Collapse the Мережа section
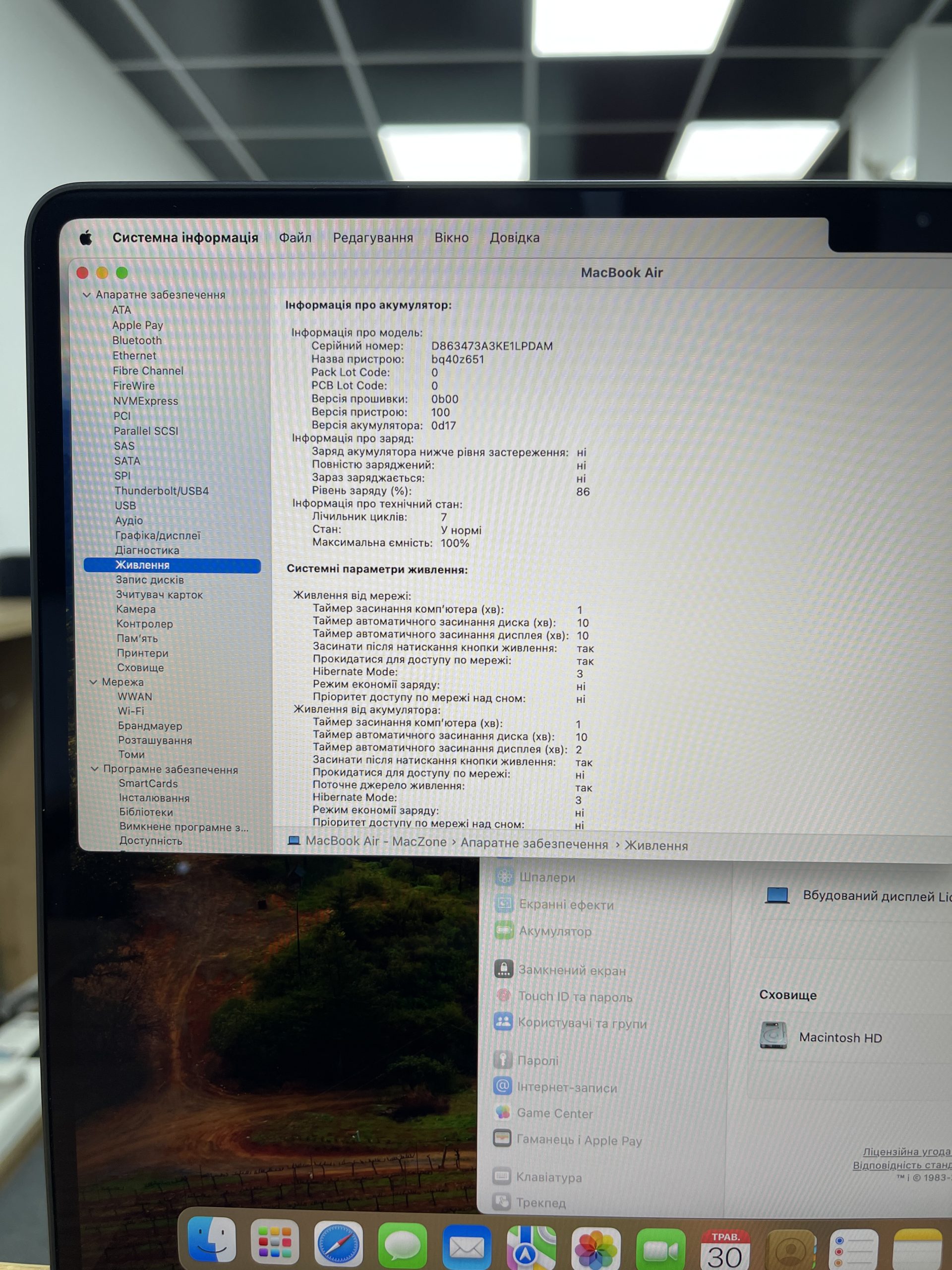 tap(94, 682)
